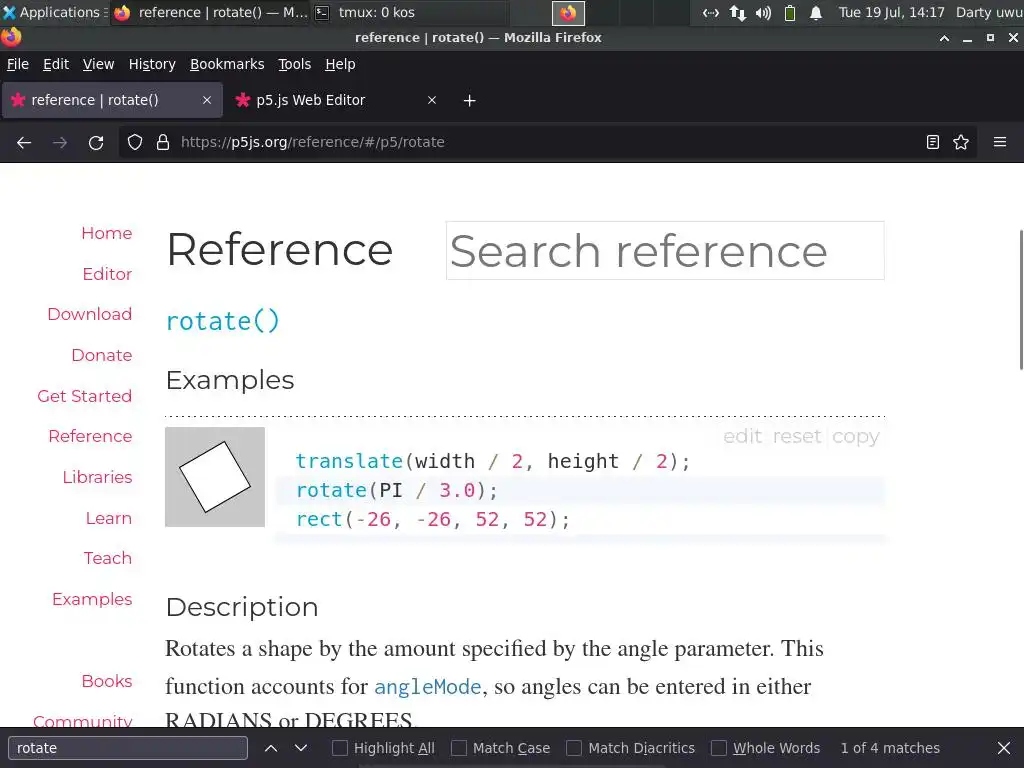Focus the Search reference field
Image resolution: width=1024 pixels, height=768 pixels.
[665, 251]
